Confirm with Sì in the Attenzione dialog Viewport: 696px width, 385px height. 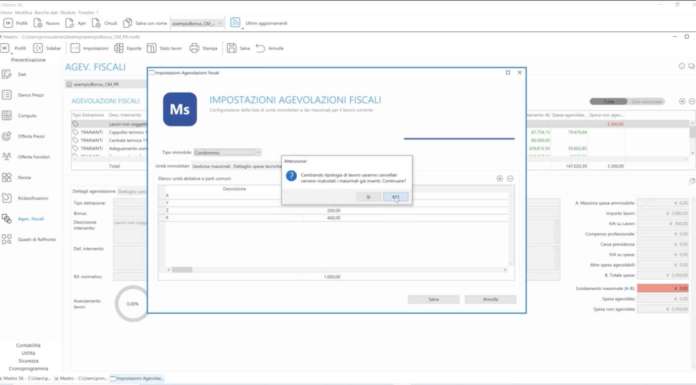point(368,197)
